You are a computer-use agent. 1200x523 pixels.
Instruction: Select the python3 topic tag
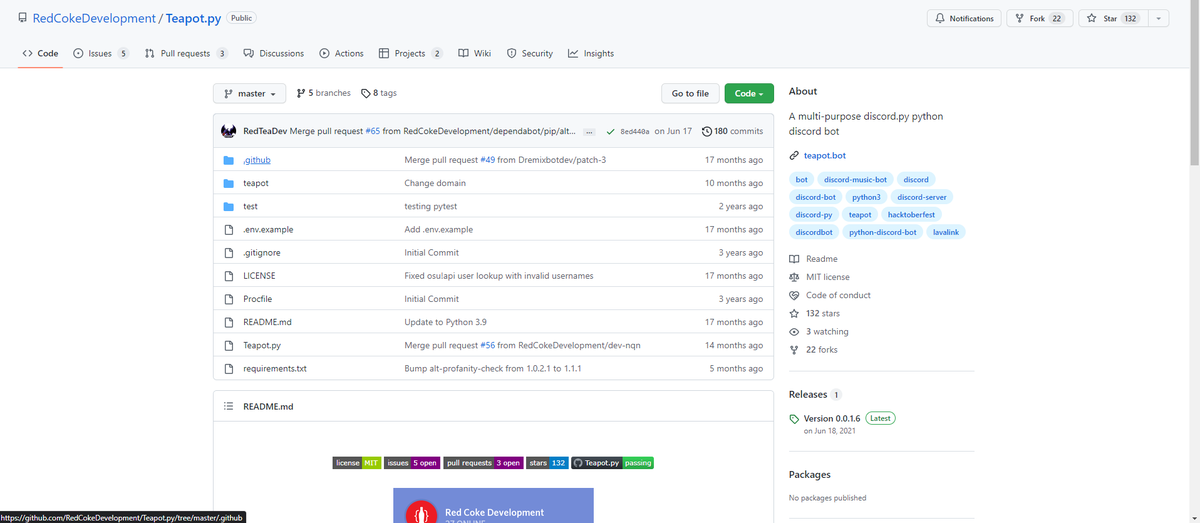coord(866,197)
